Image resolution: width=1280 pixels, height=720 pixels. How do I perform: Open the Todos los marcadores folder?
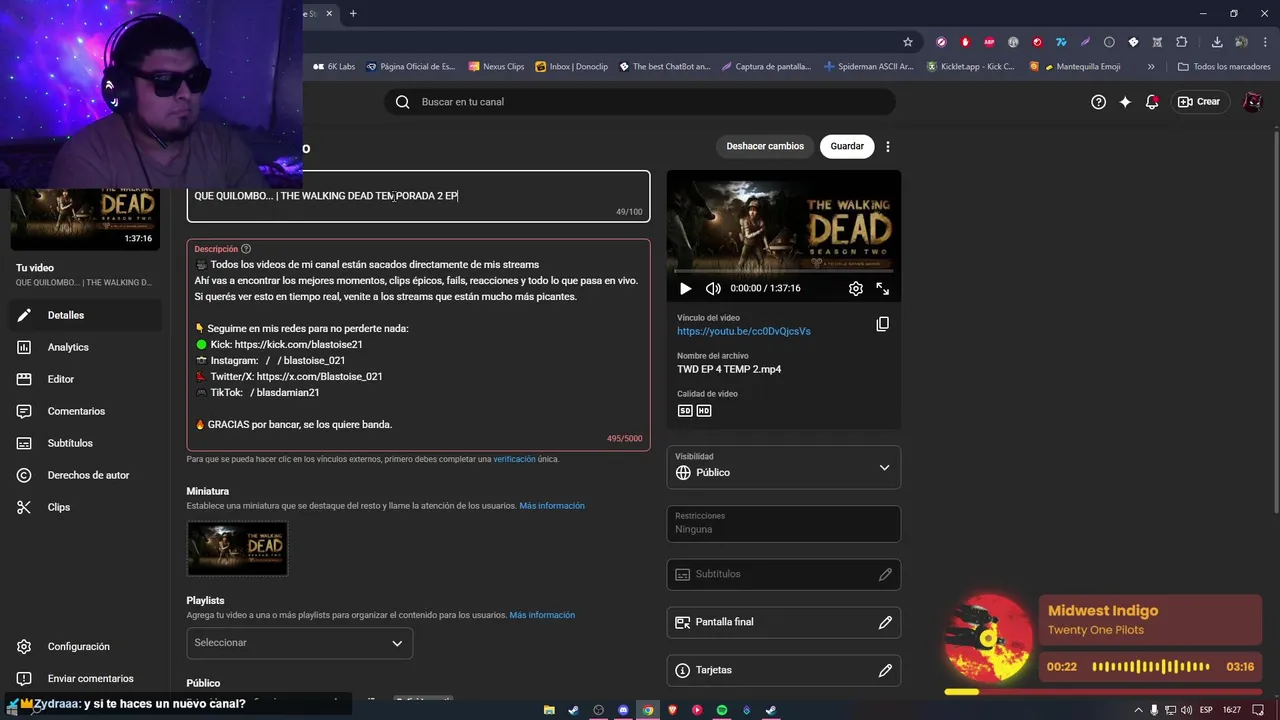click(1224, 67)
